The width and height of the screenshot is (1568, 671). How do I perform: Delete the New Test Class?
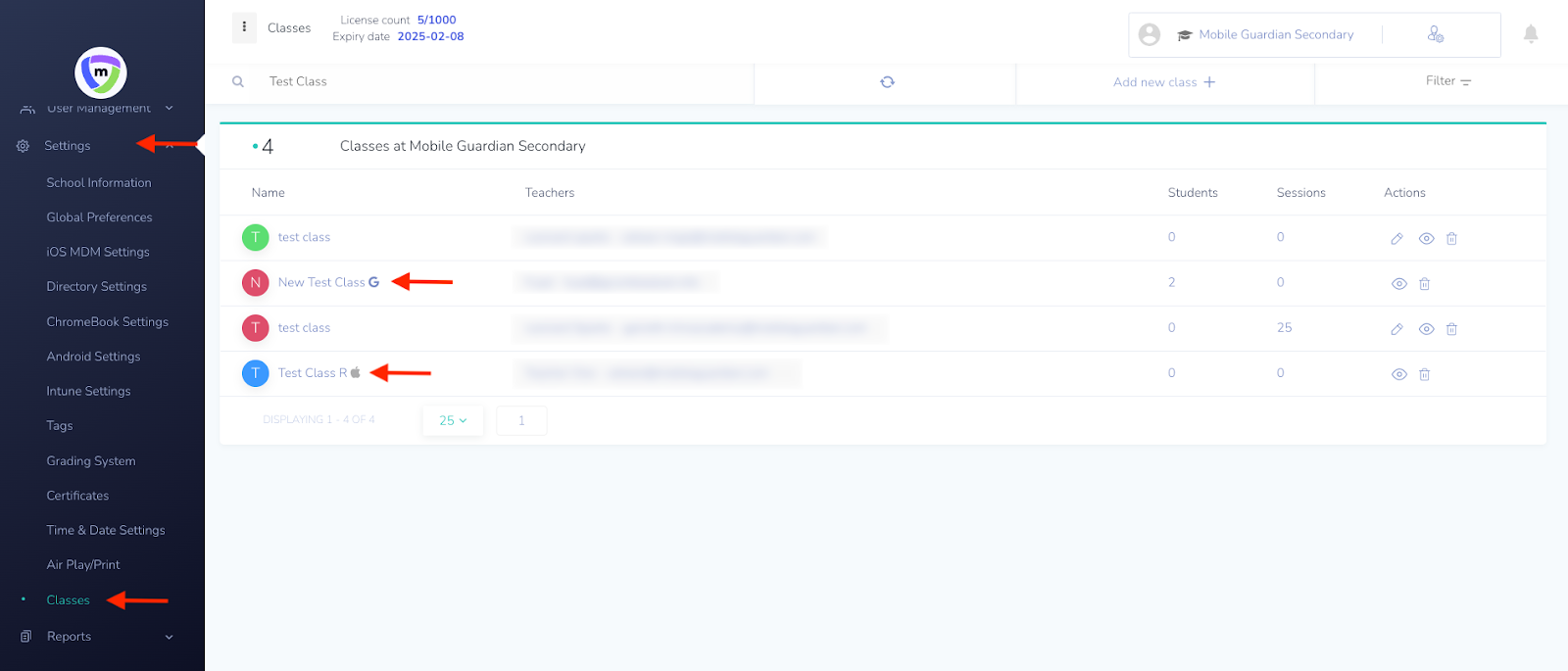1425,283
